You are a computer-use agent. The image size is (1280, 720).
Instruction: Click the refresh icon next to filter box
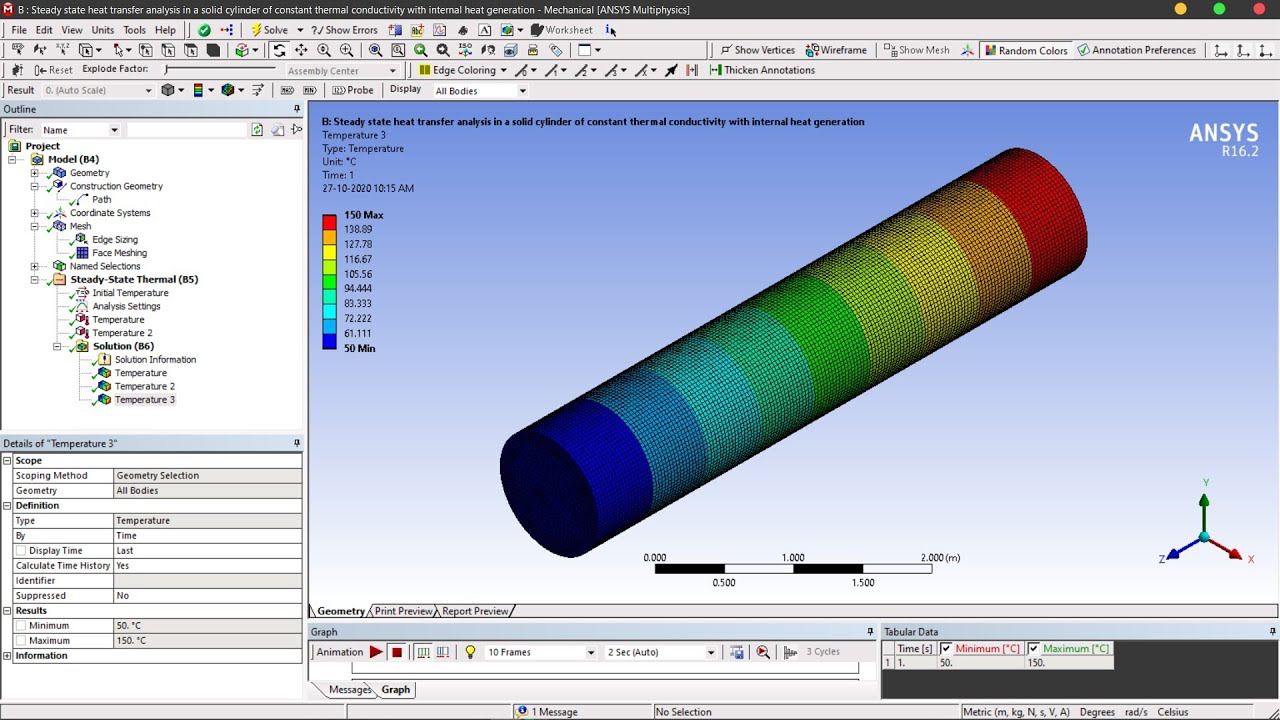tap(257, 130)
